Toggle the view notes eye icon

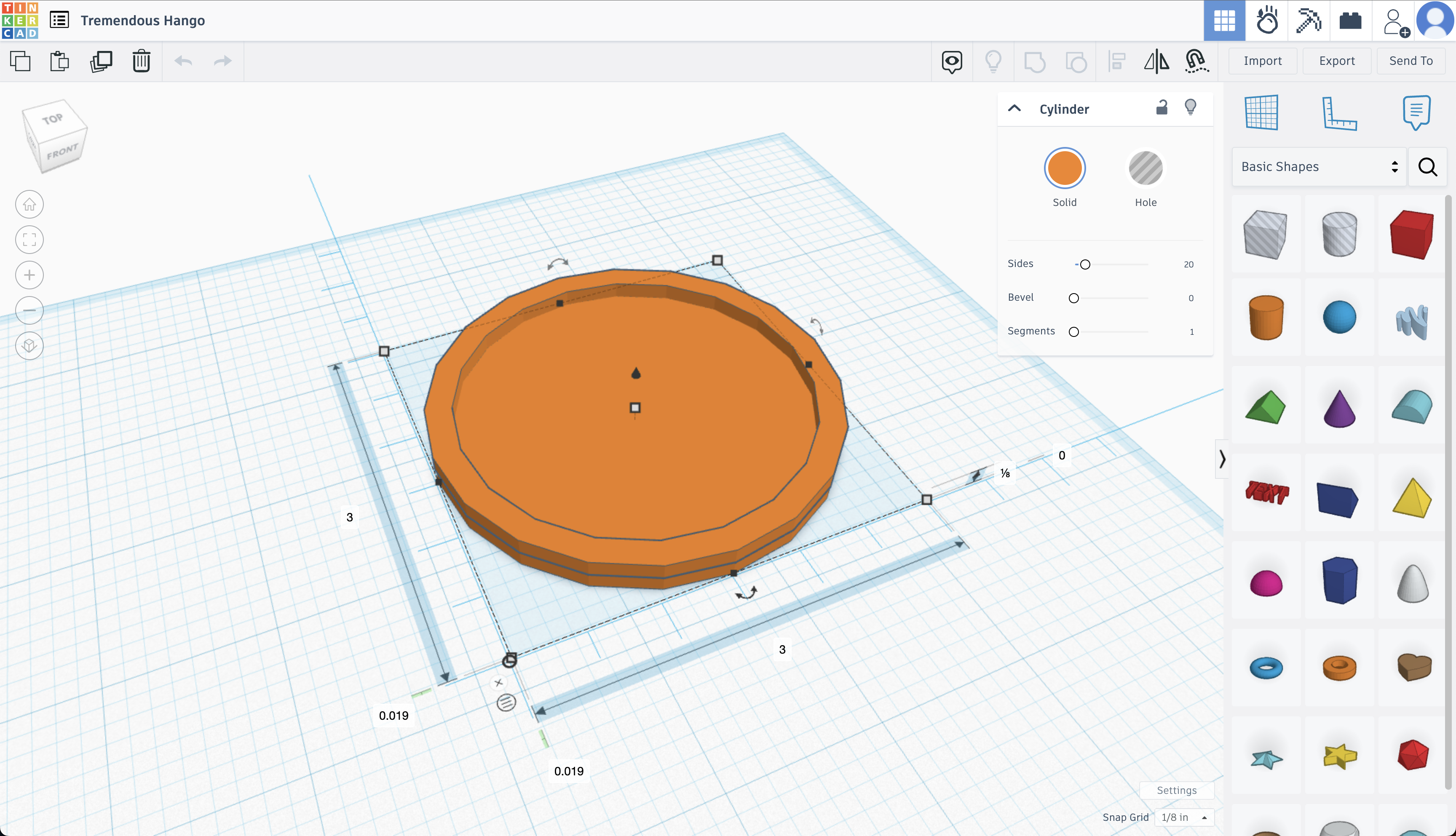(952, 61)
